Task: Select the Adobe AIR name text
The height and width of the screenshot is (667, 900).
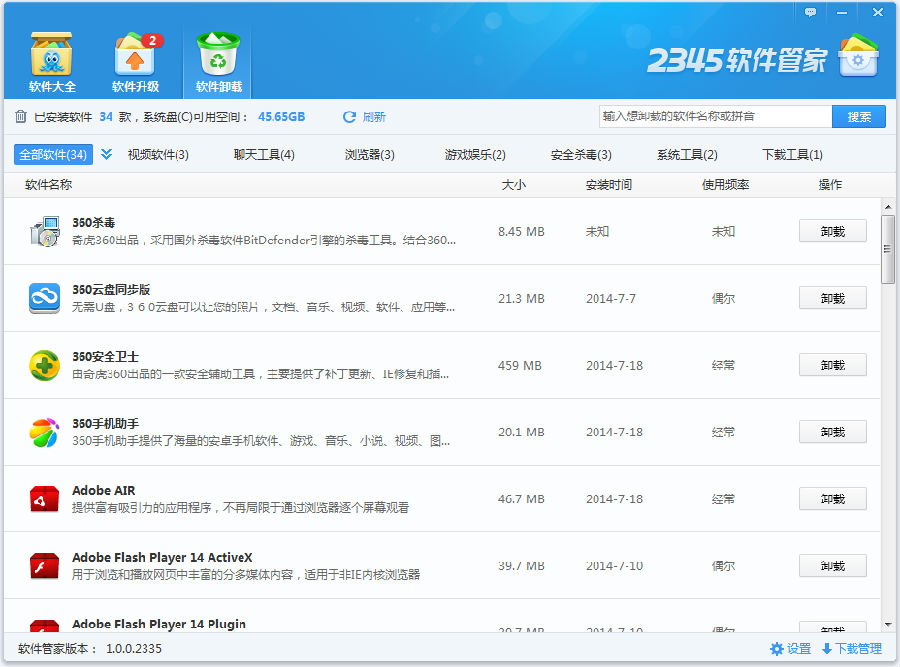Action: tap(104, 491)
